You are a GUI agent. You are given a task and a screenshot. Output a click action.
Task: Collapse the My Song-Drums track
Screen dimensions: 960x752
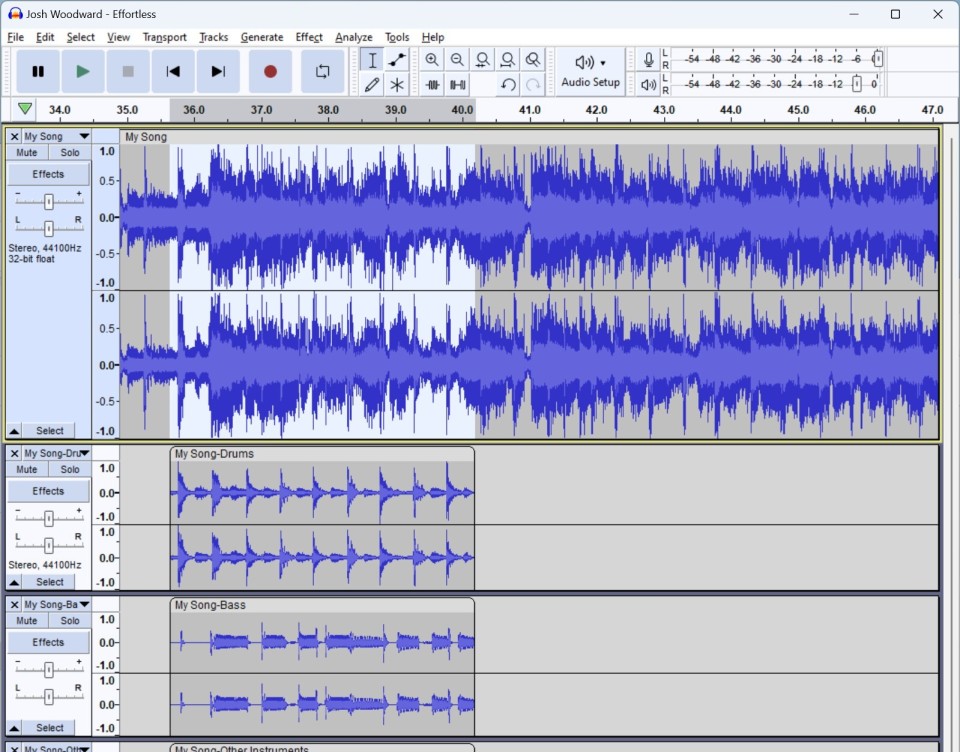click(14, 581)
